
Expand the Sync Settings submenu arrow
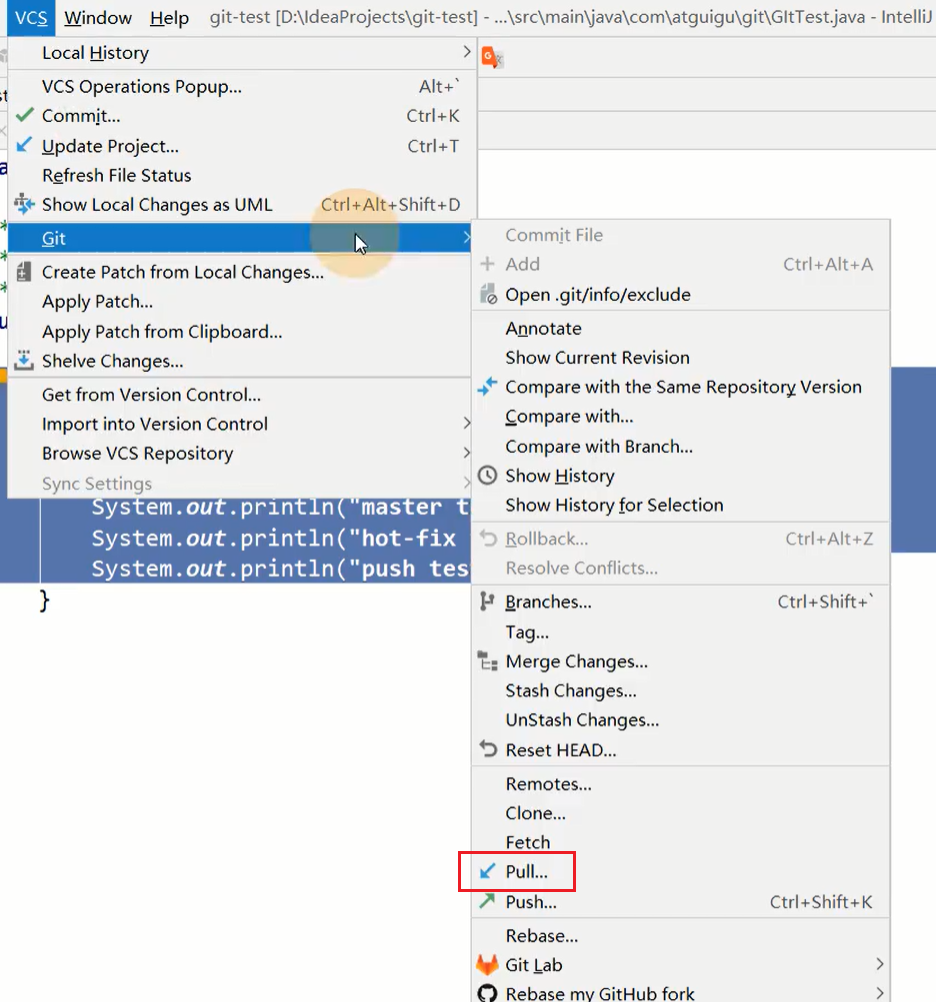(466, 482)
